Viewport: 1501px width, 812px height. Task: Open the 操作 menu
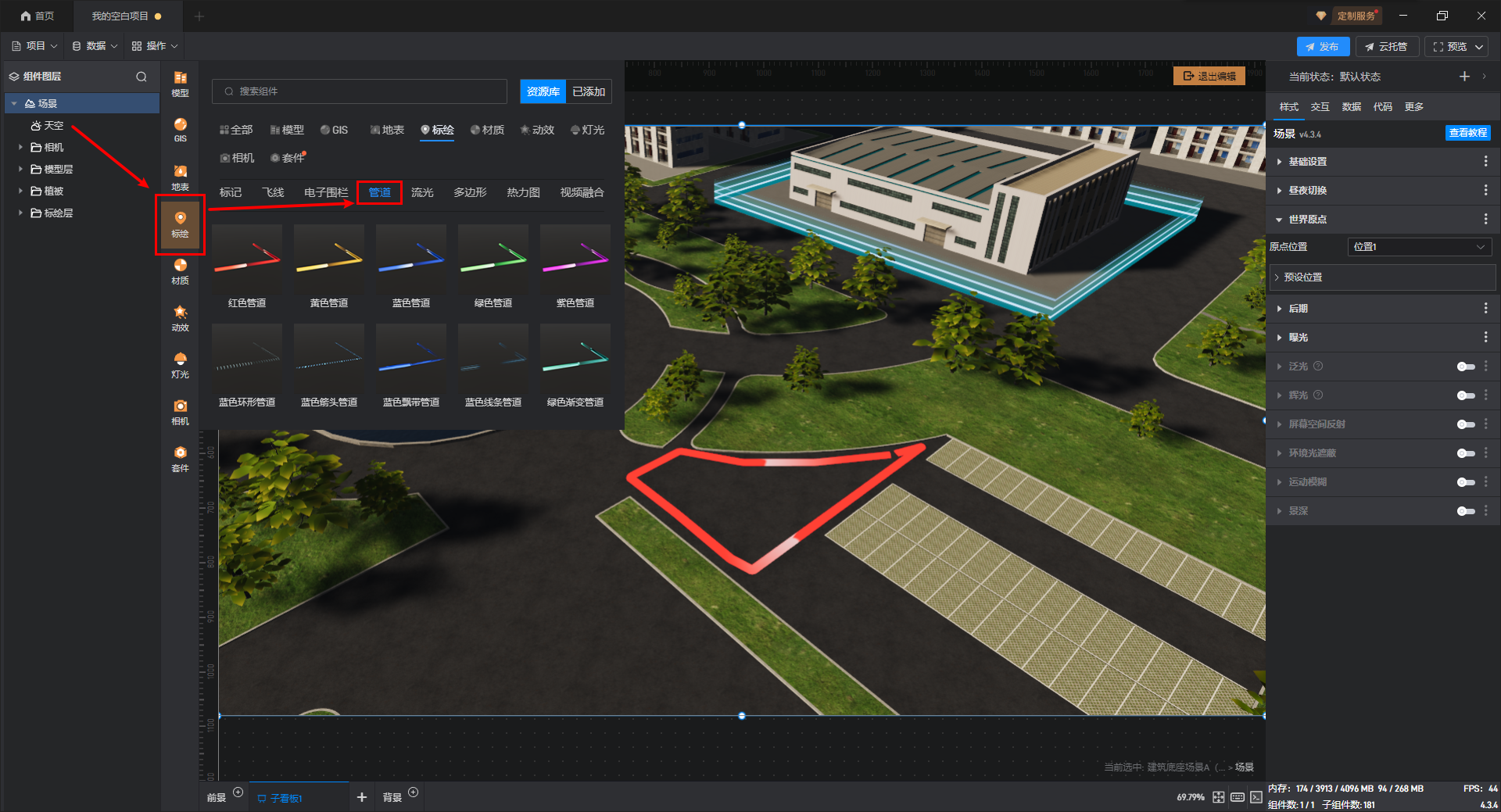[155, 46]
